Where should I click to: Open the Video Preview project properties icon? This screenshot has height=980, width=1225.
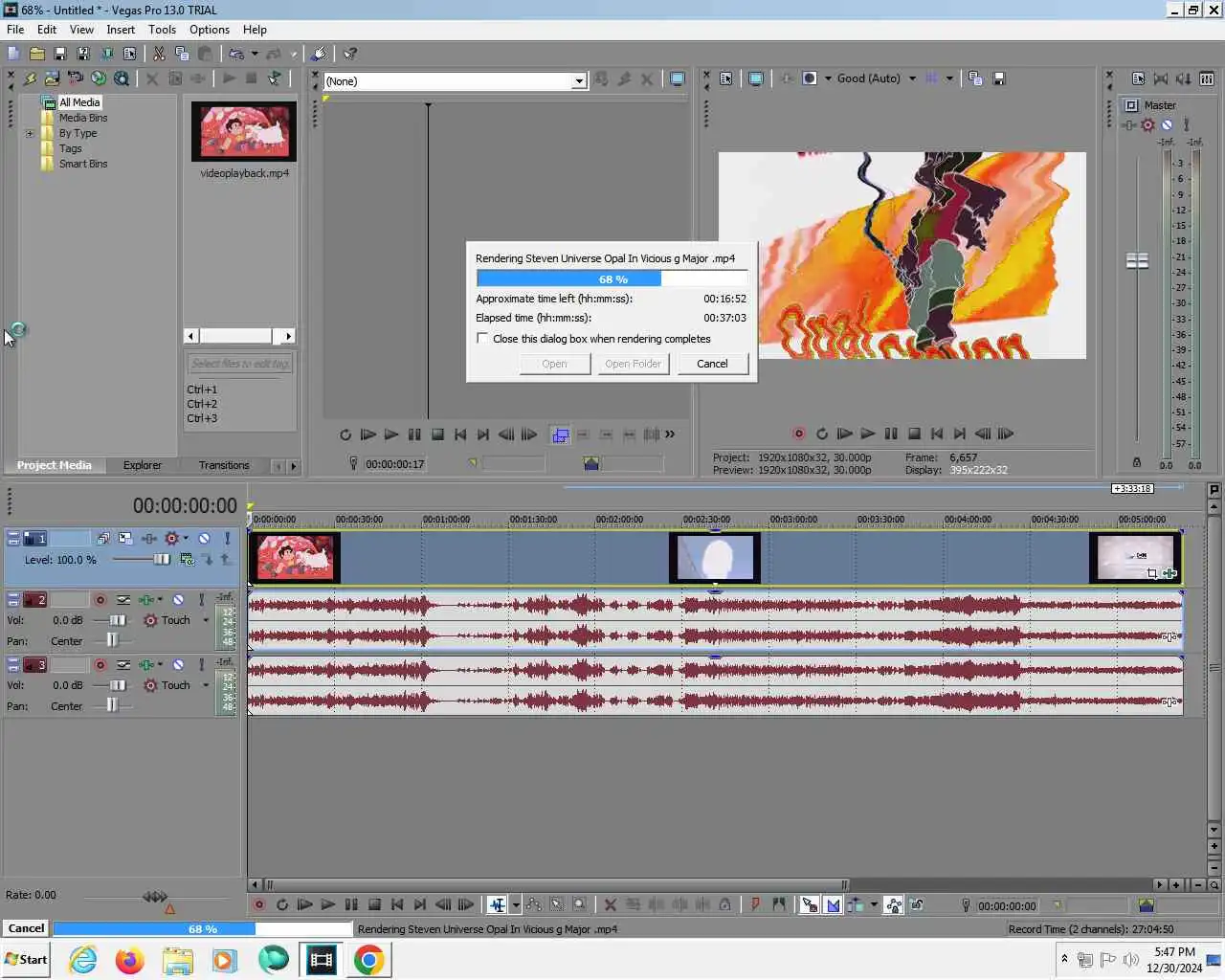725,78
